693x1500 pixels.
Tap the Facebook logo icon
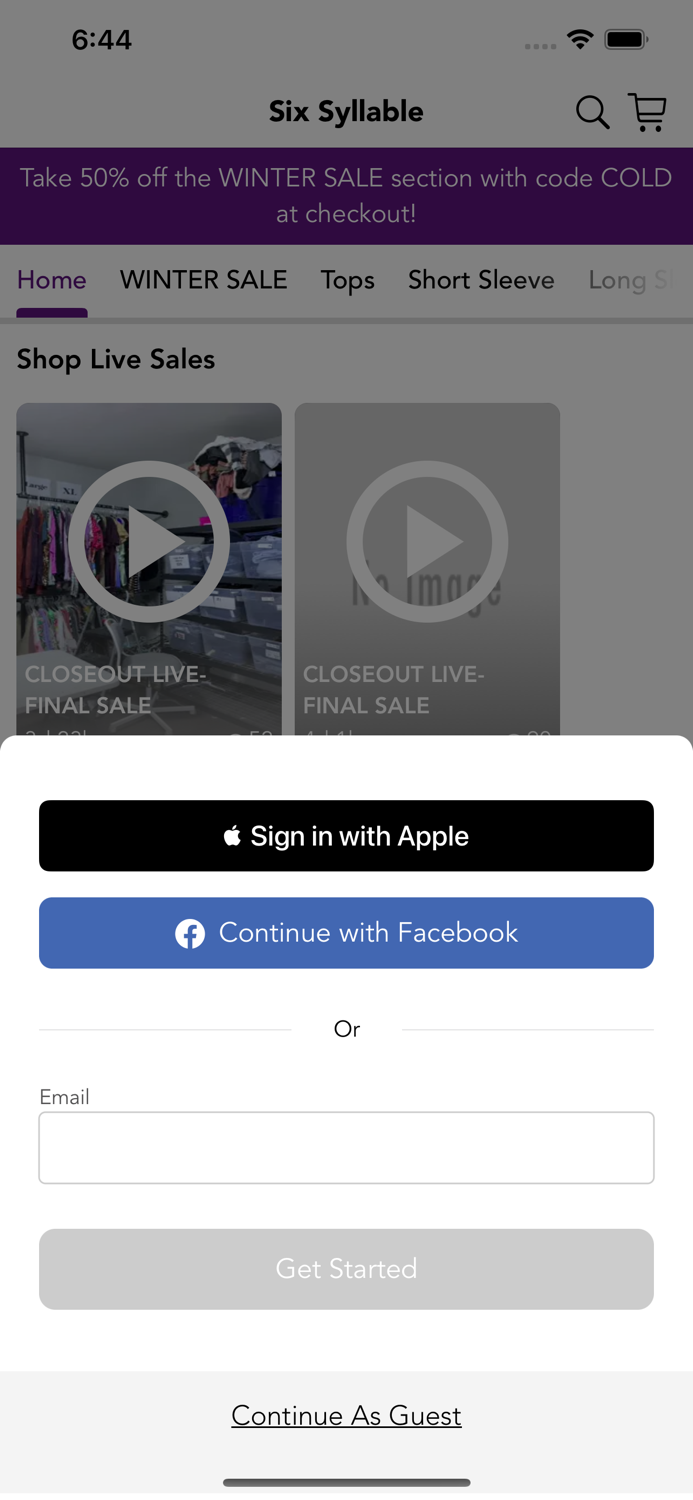(190, 933)
